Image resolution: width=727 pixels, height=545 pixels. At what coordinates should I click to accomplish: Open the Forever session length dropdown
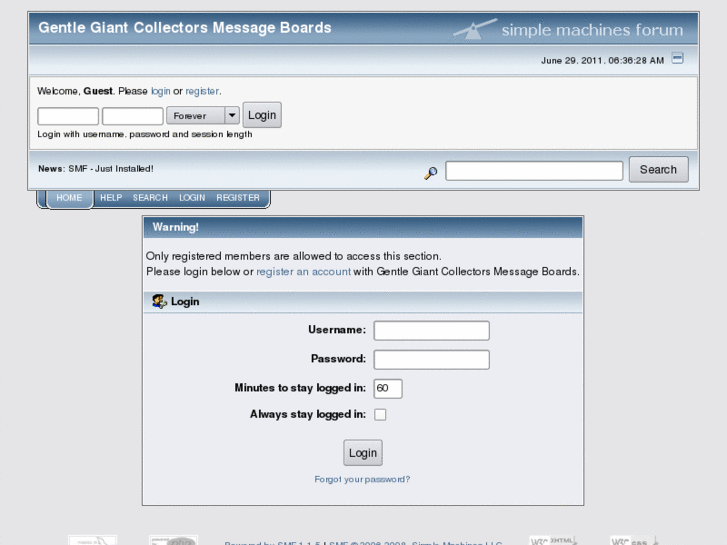(203, 115)
